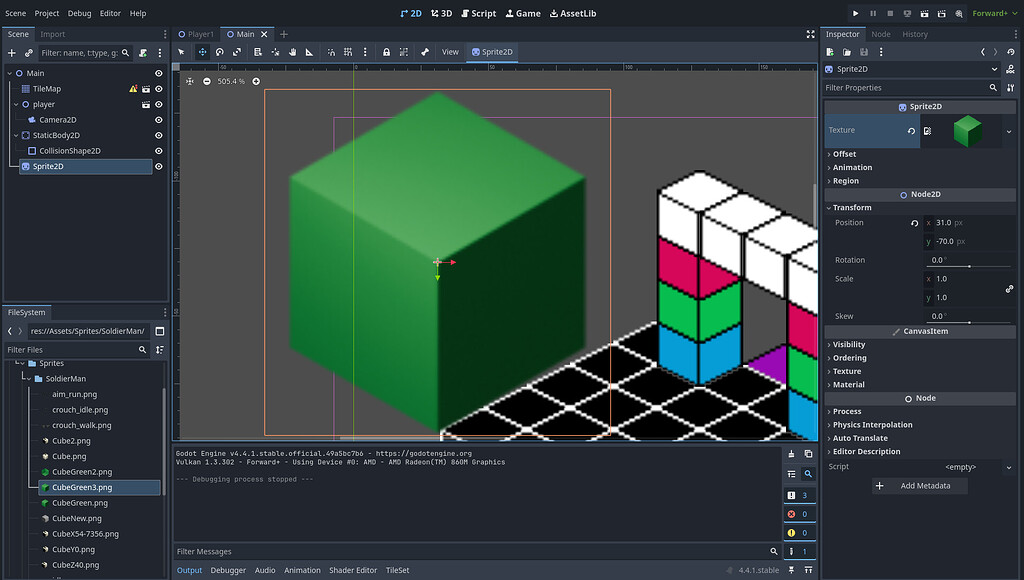The image size is (1024, 580).
Task: Enable the lock selected node icon
Action: coord(386,52)
